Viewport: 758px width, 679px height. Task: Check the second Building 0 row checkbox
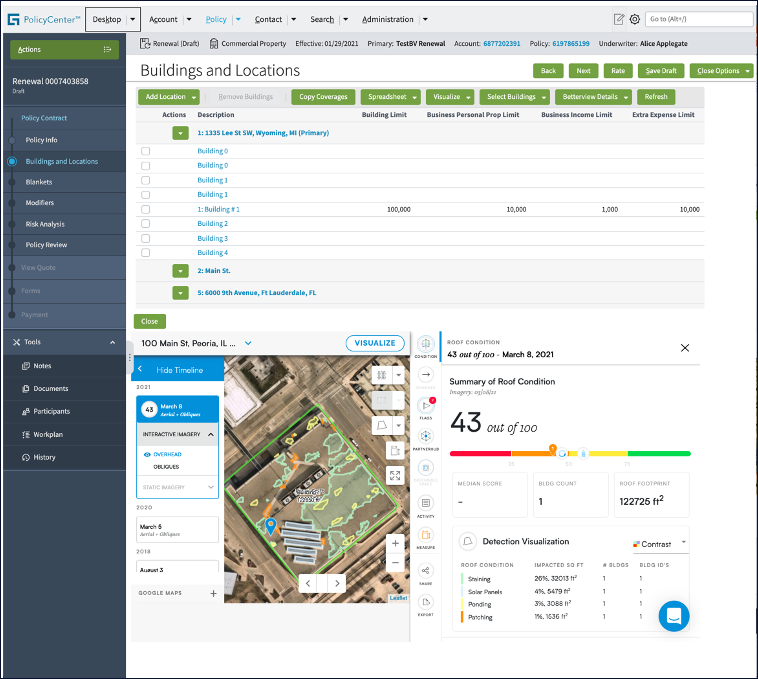(x=146, y=166)
